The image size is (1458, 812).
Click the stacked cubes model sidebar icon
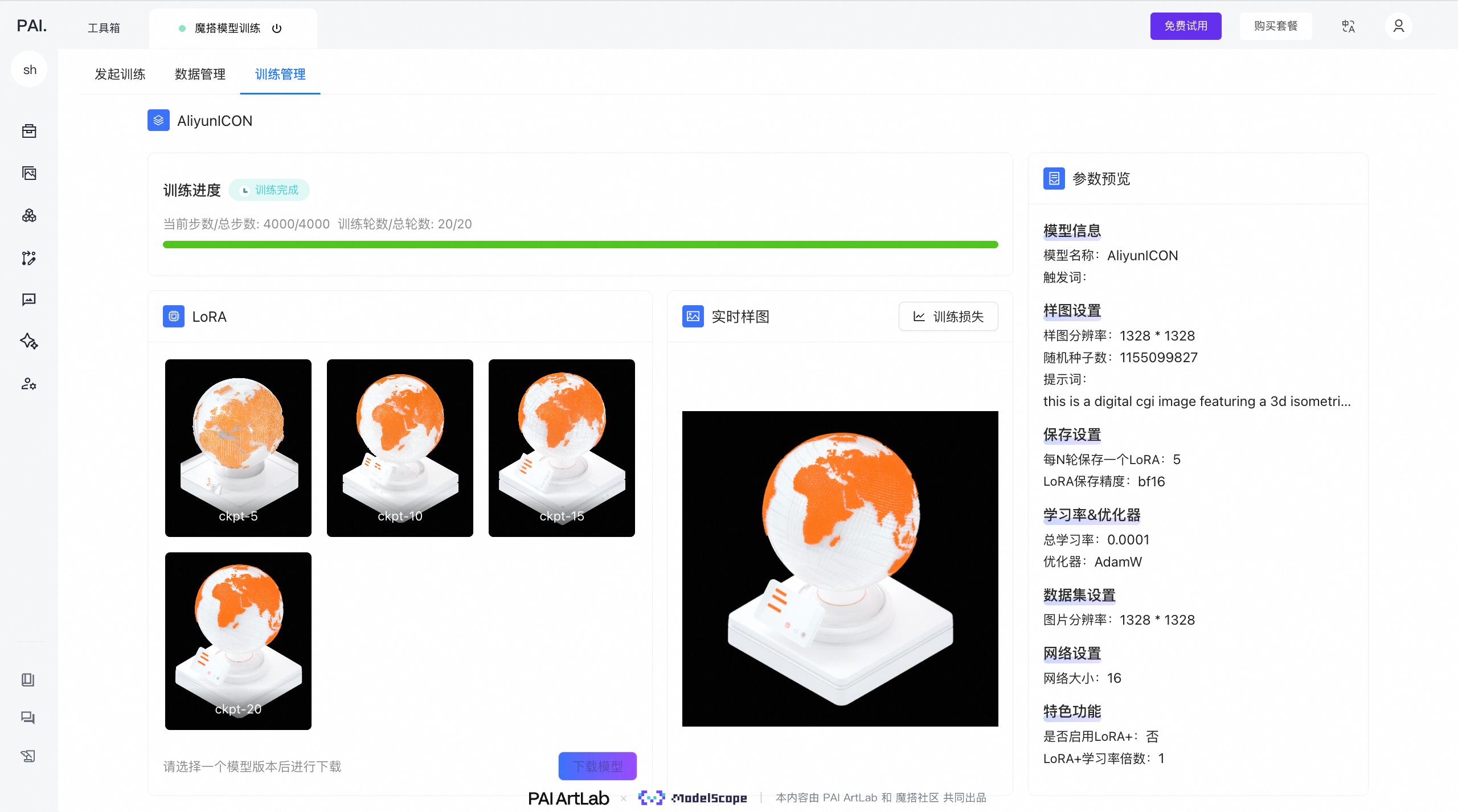click(x=29, y=215)
